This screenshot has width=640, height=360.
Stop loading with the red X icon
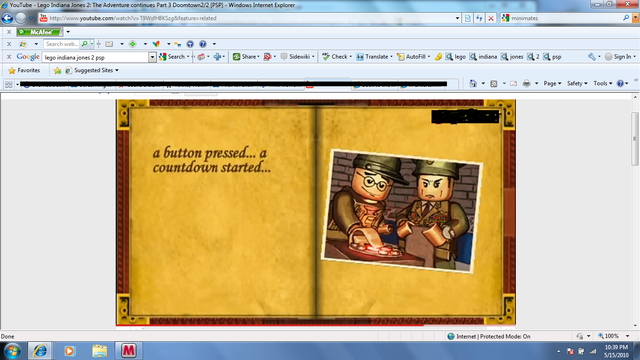tap(491, 18)
